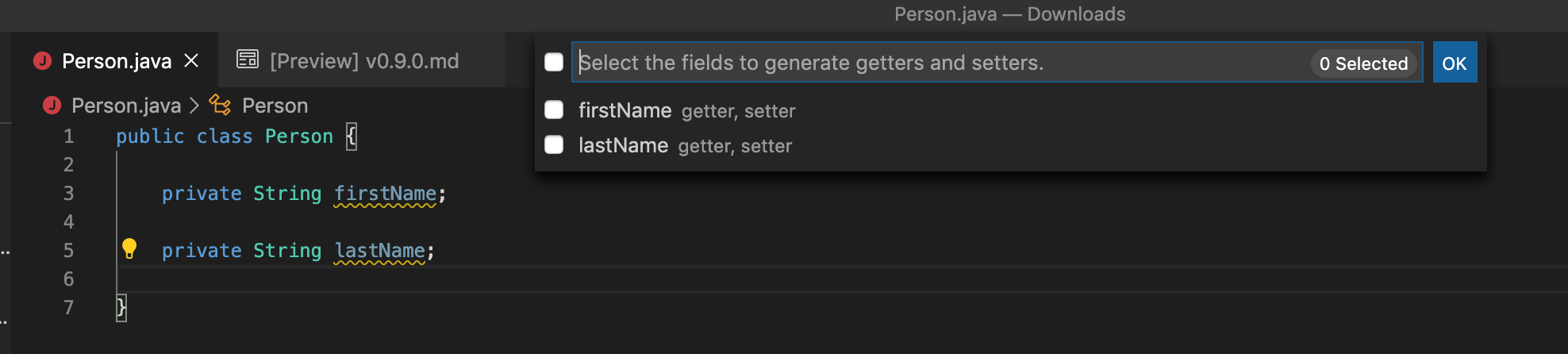Check the lastName field checkbox

pyautogui.click(x=554, y=144)
